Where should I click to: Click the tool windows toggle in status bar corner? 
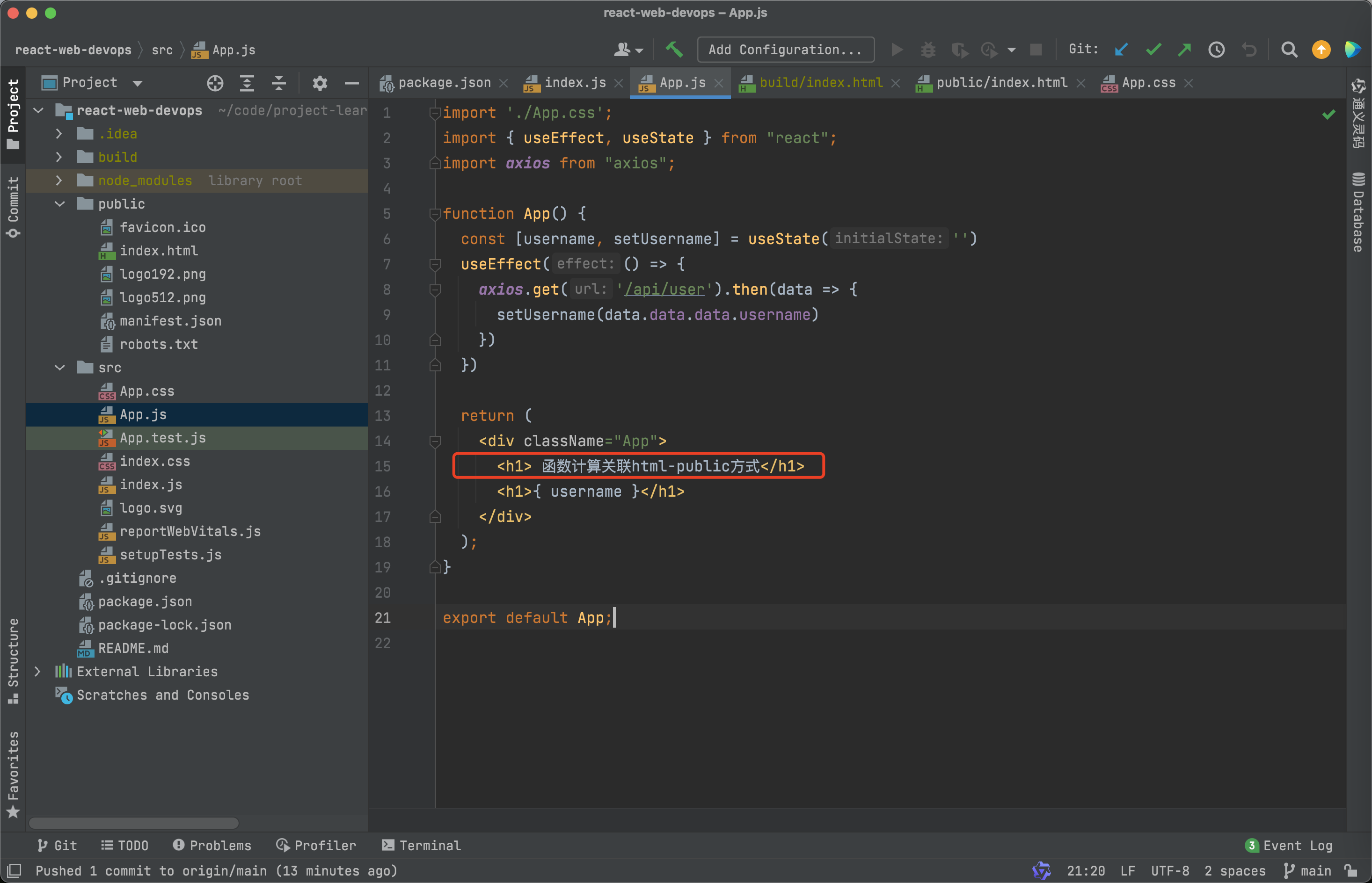coord(14,870)
